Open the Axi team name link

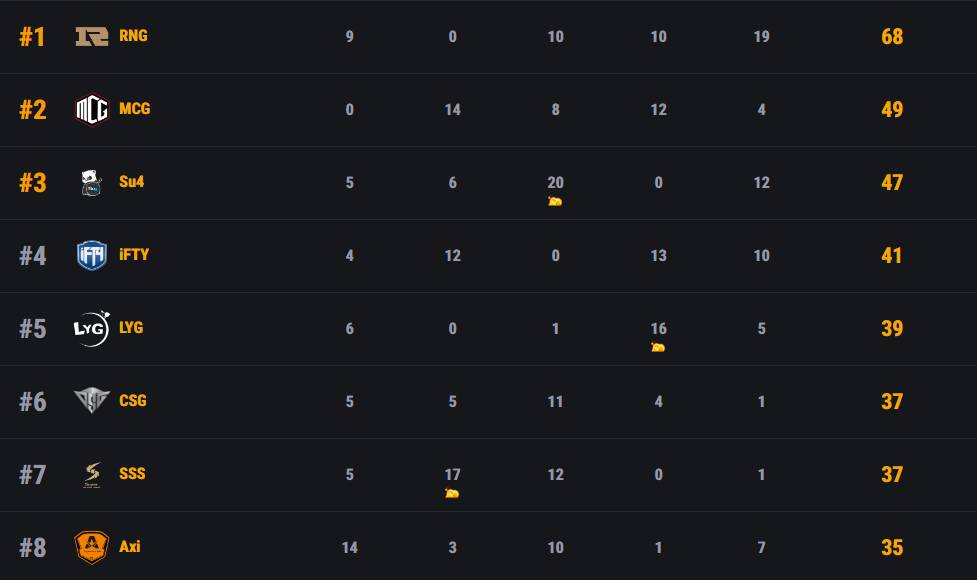pyautogui.click(x=130, y=547)
